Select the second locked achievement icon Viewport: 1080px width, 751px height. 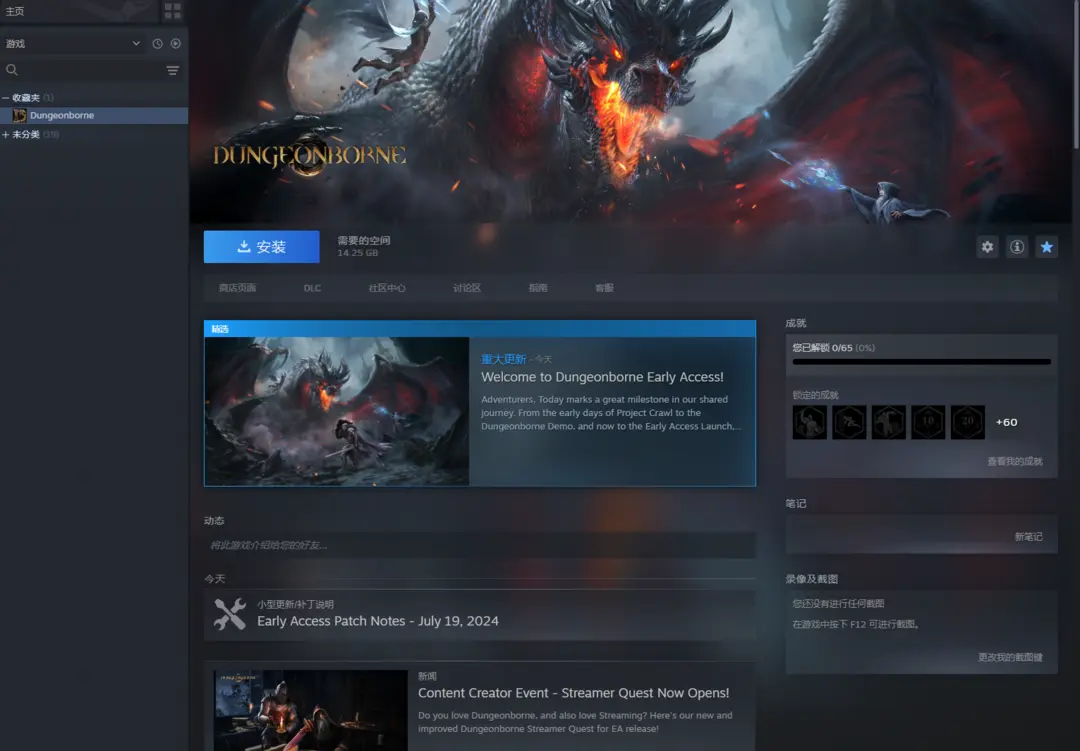(849, 422)
